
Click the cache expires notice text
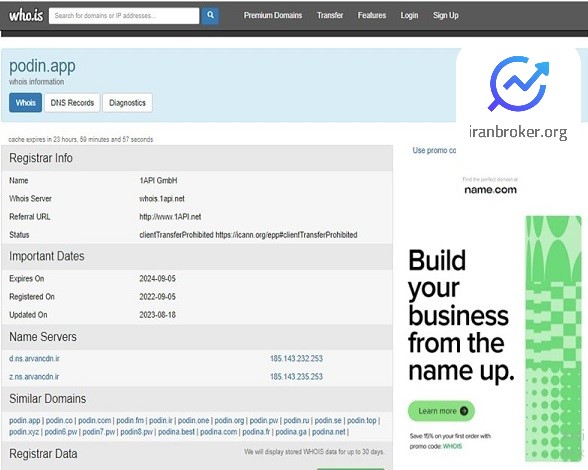click(x=81, y=139)
